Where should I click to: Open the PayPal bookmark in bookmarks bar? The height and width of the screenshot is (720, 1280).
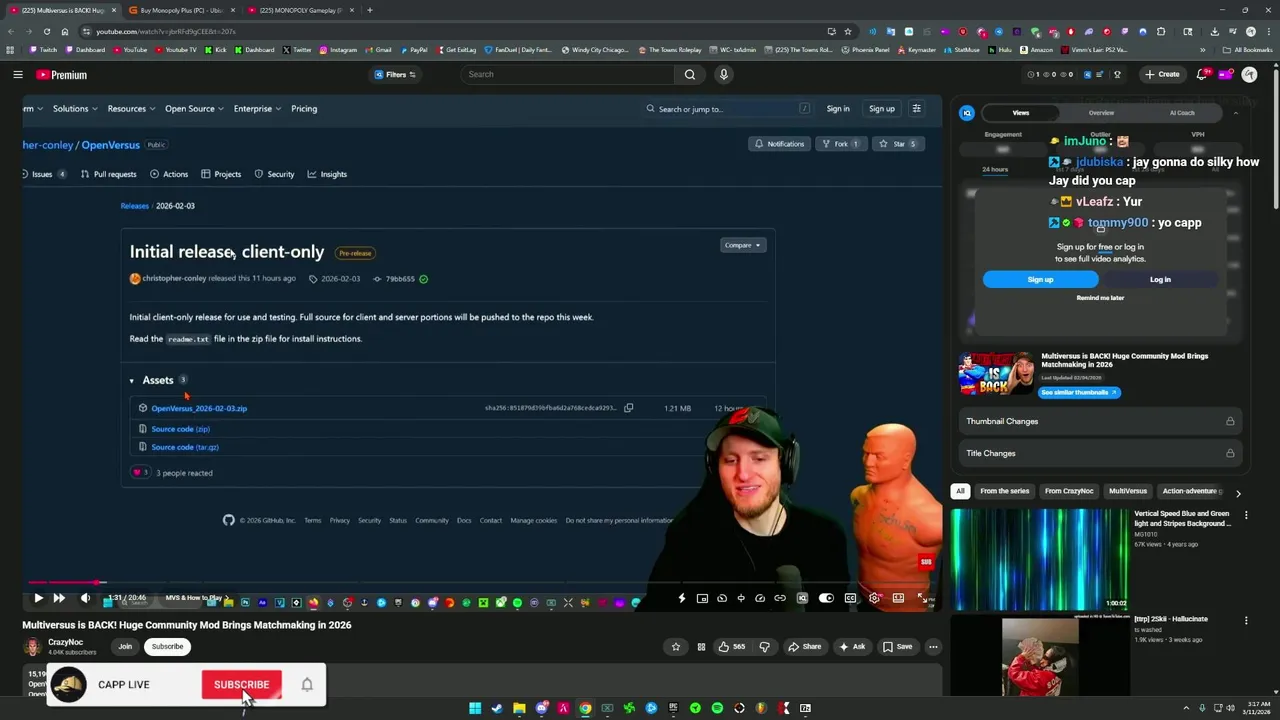pyautogui.click(x=414, y=50)
